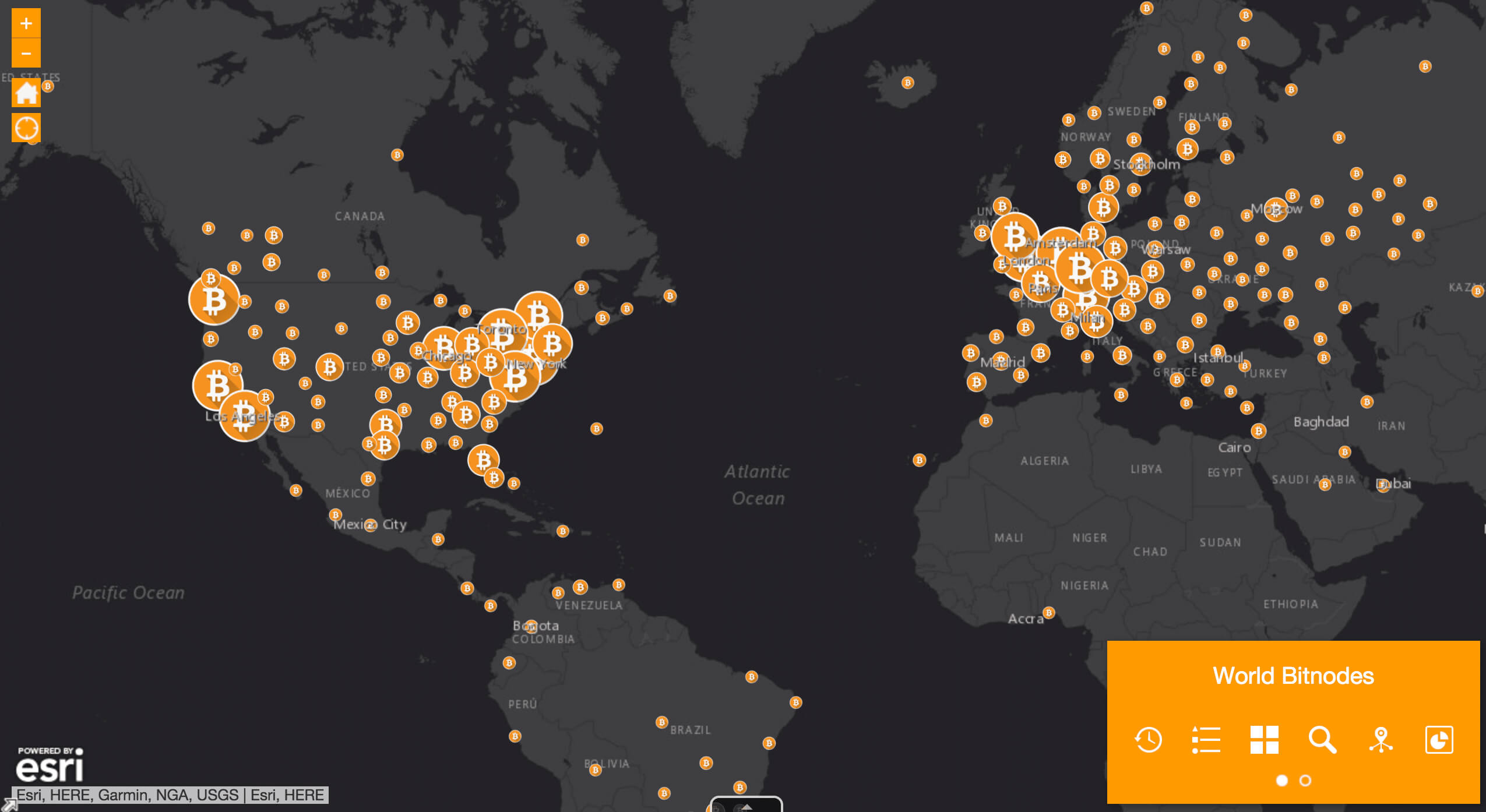Image resolution: width=1486 pixels, height=812 pixels.
Task: Select the Bitcoin marker on Newfoundland coast
Action: point(670,296)
